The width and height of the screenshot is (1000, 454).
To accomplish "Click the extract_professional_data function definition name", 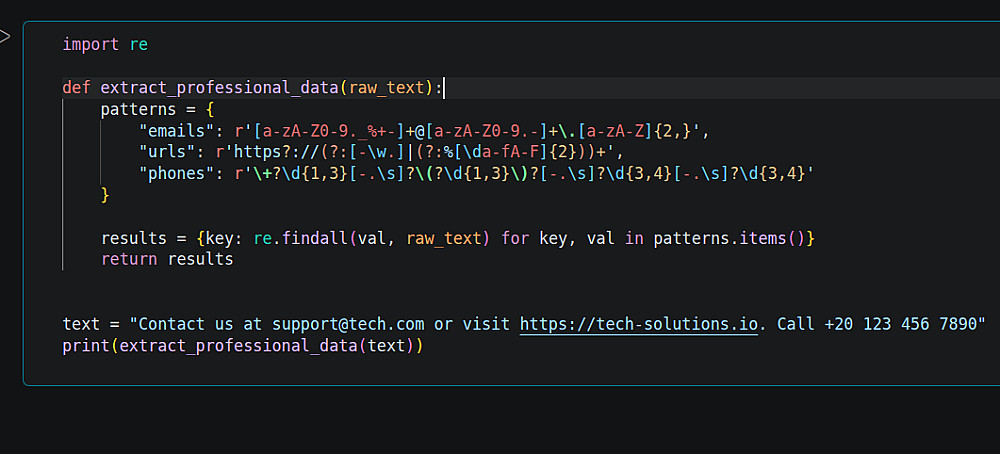I will point(219,88).
